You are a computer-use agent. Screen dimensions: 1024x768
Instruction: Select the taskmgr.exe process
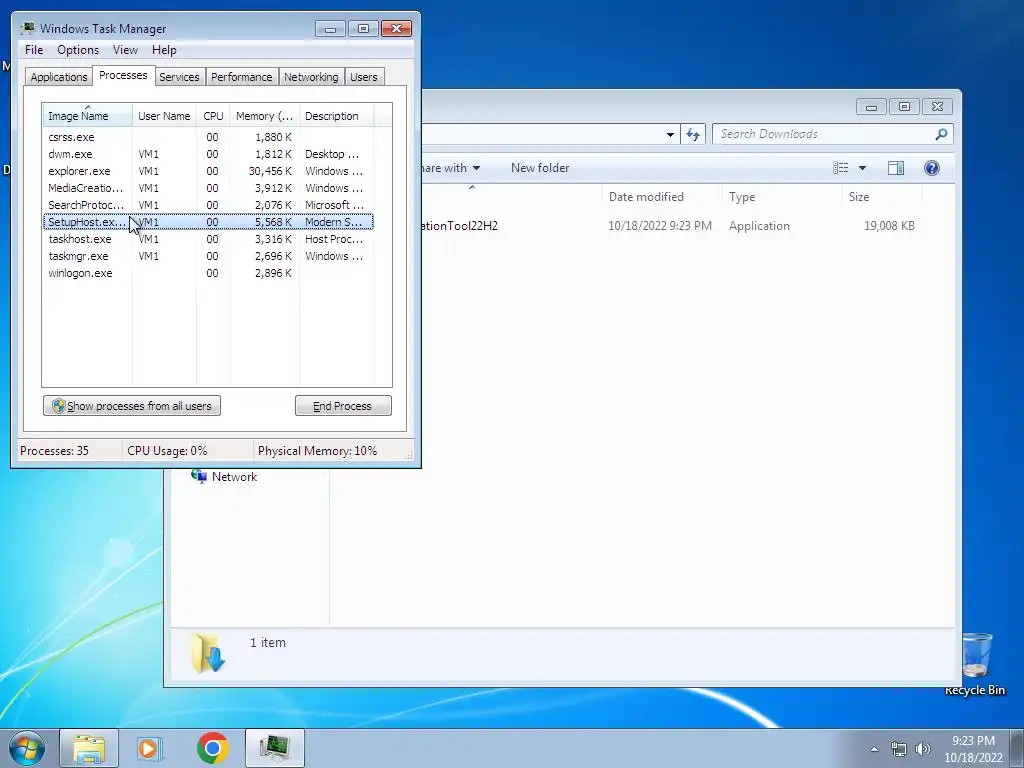[208, 256]
